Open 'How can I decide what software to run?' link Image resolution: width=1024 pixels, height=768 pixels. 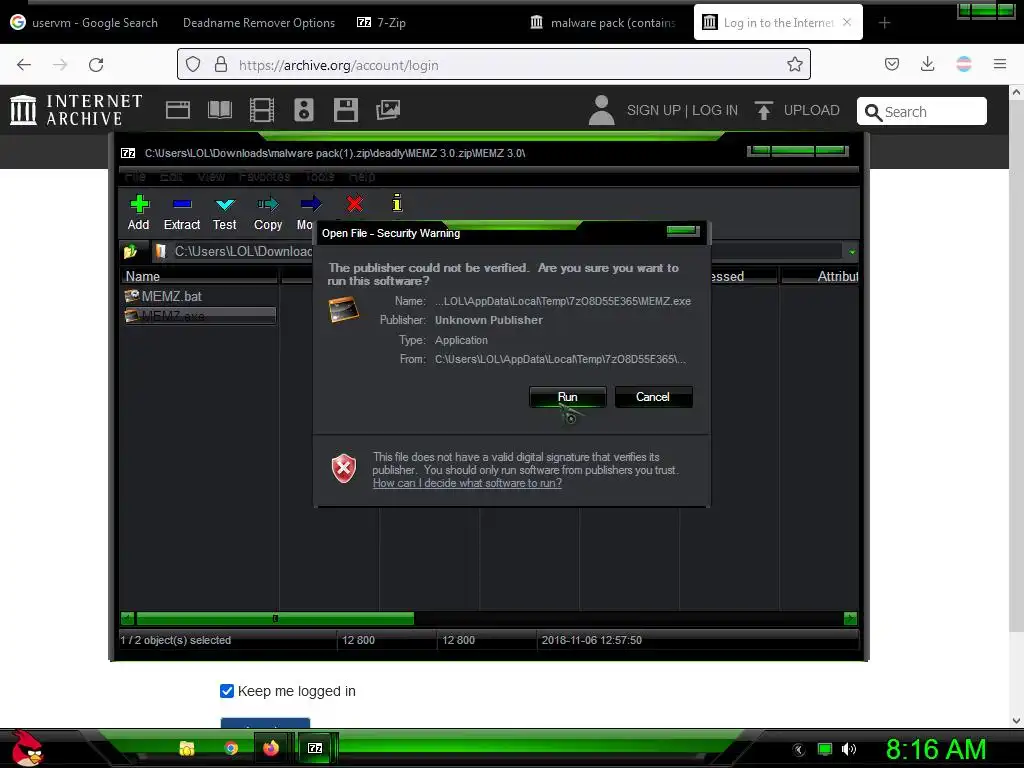(467, 483)
